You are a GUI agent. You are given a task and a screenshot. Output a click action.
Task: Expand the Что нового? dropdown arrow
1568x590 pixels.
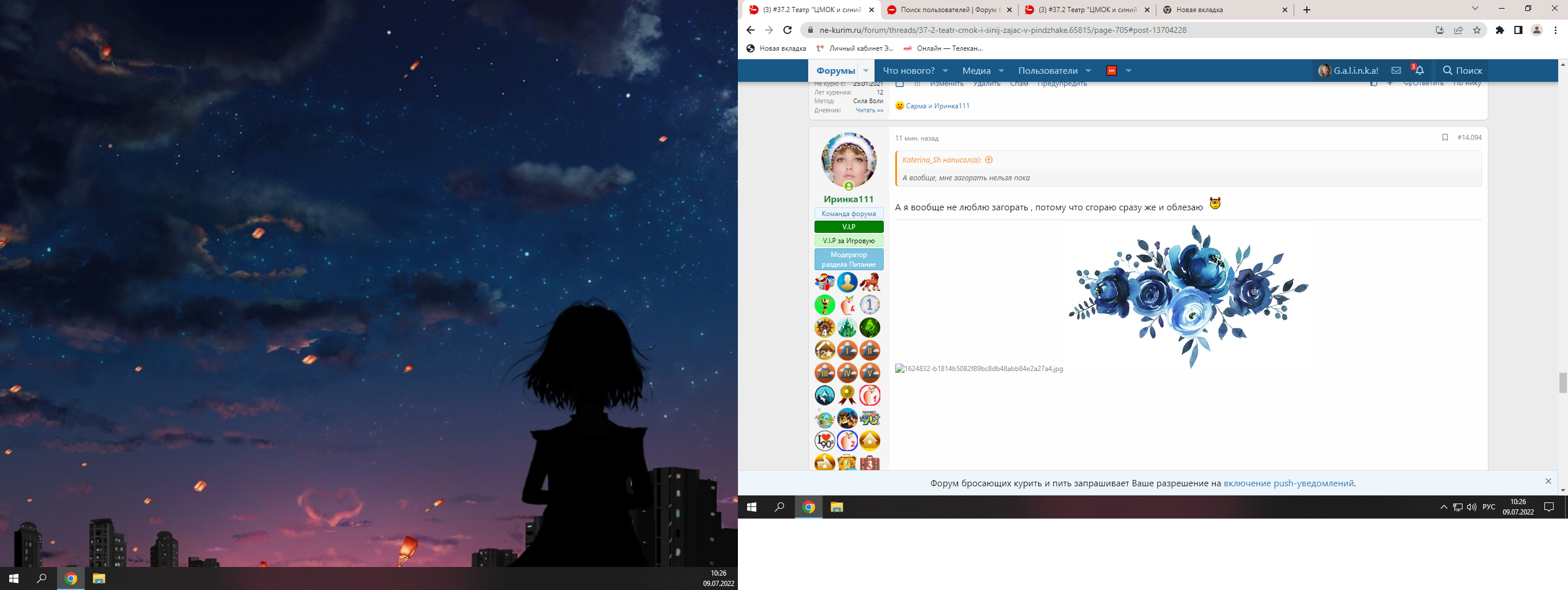click(945, 70)
